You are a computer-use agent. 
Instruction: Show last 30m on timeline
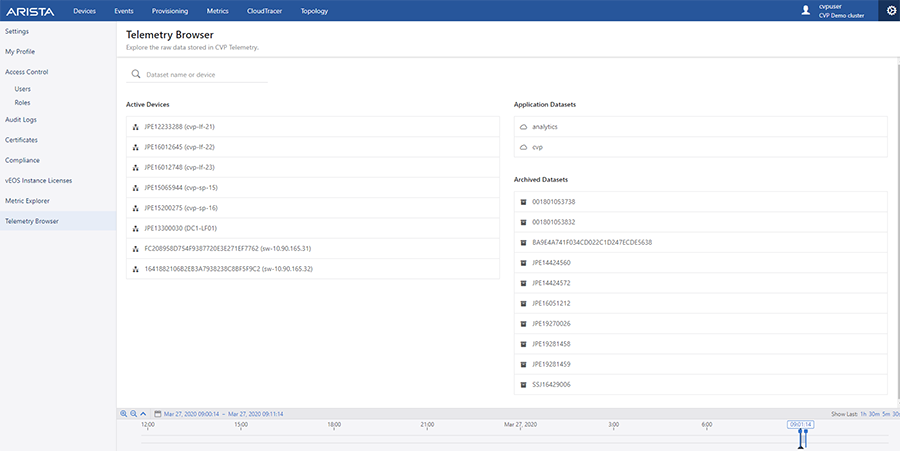click(874, 414)
